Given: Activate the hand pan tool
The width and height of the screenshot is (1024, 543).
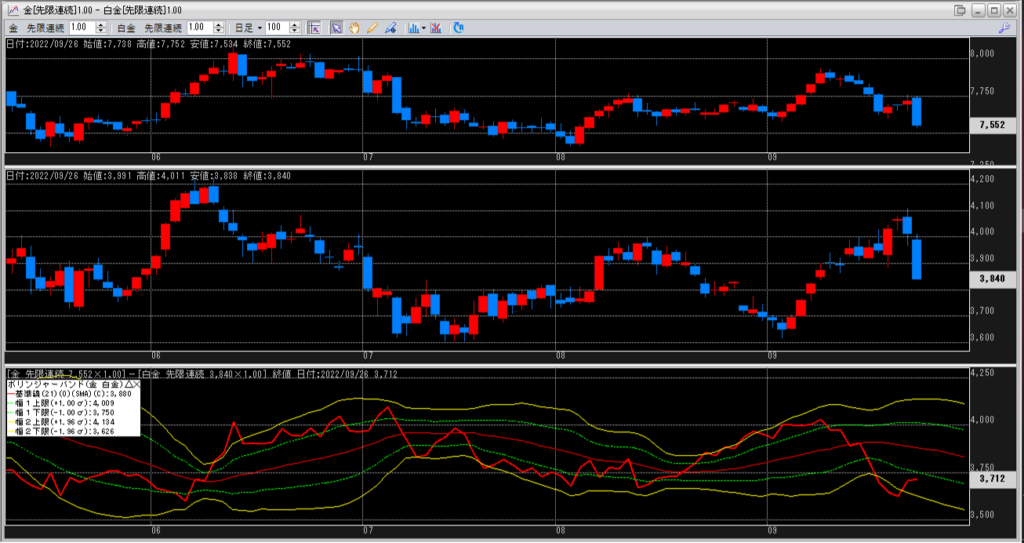Looking at the screenshot, I should click(354, 28).
